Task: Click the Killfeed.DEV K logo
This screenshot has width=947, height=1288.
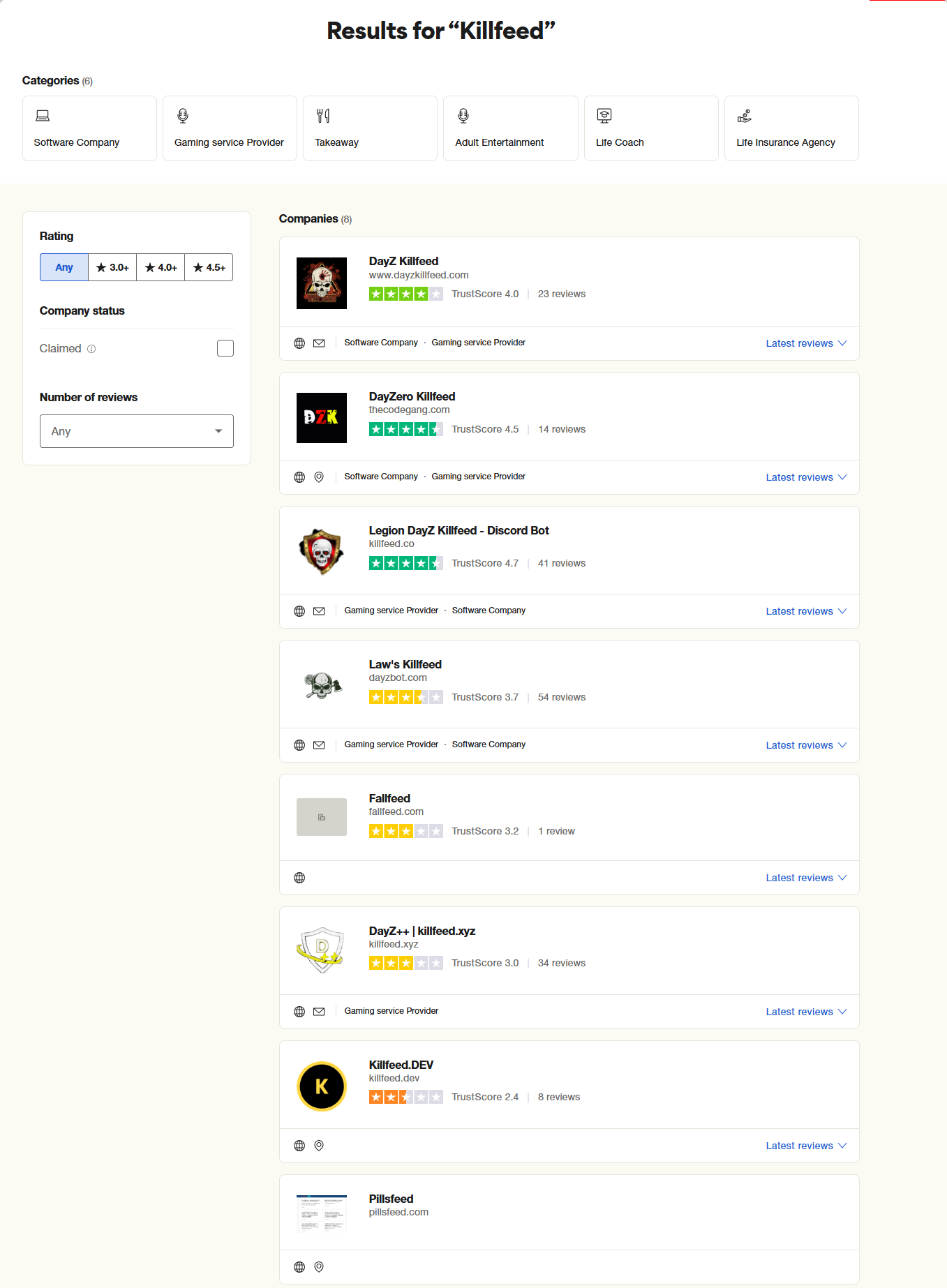Action: (x=322, y=1086)
